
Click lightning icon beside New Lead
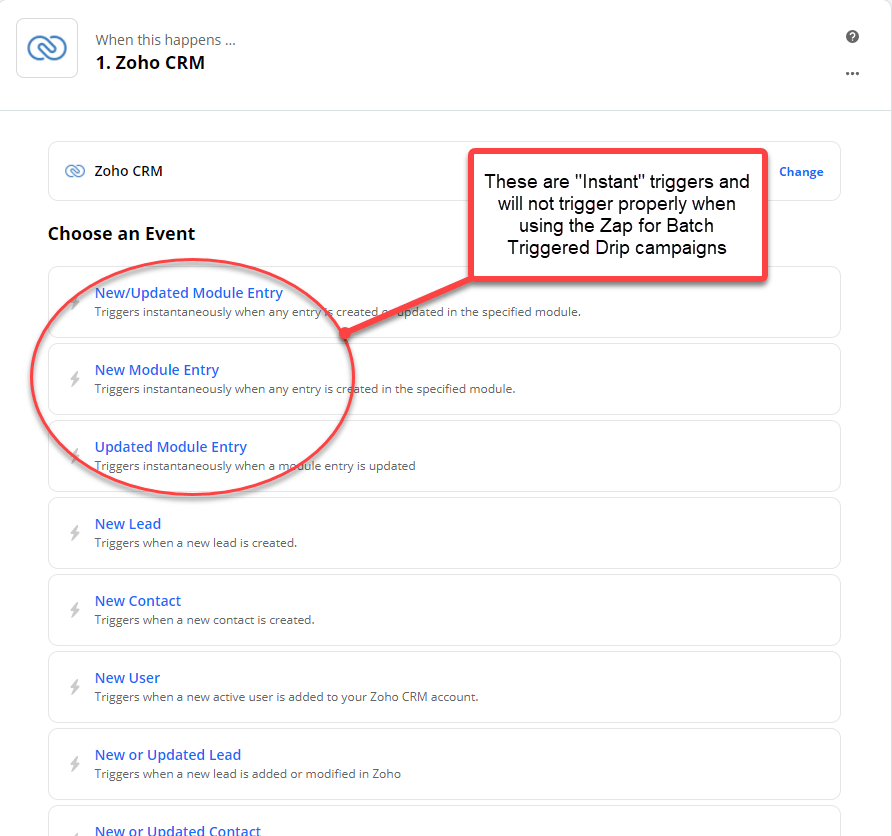coord(75,533)
